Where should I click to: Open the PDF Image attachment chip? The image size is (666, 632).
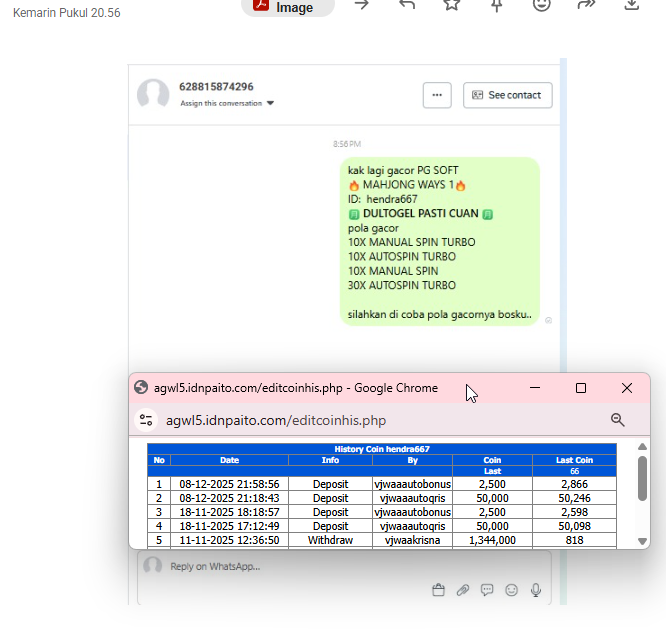point(288,6)
